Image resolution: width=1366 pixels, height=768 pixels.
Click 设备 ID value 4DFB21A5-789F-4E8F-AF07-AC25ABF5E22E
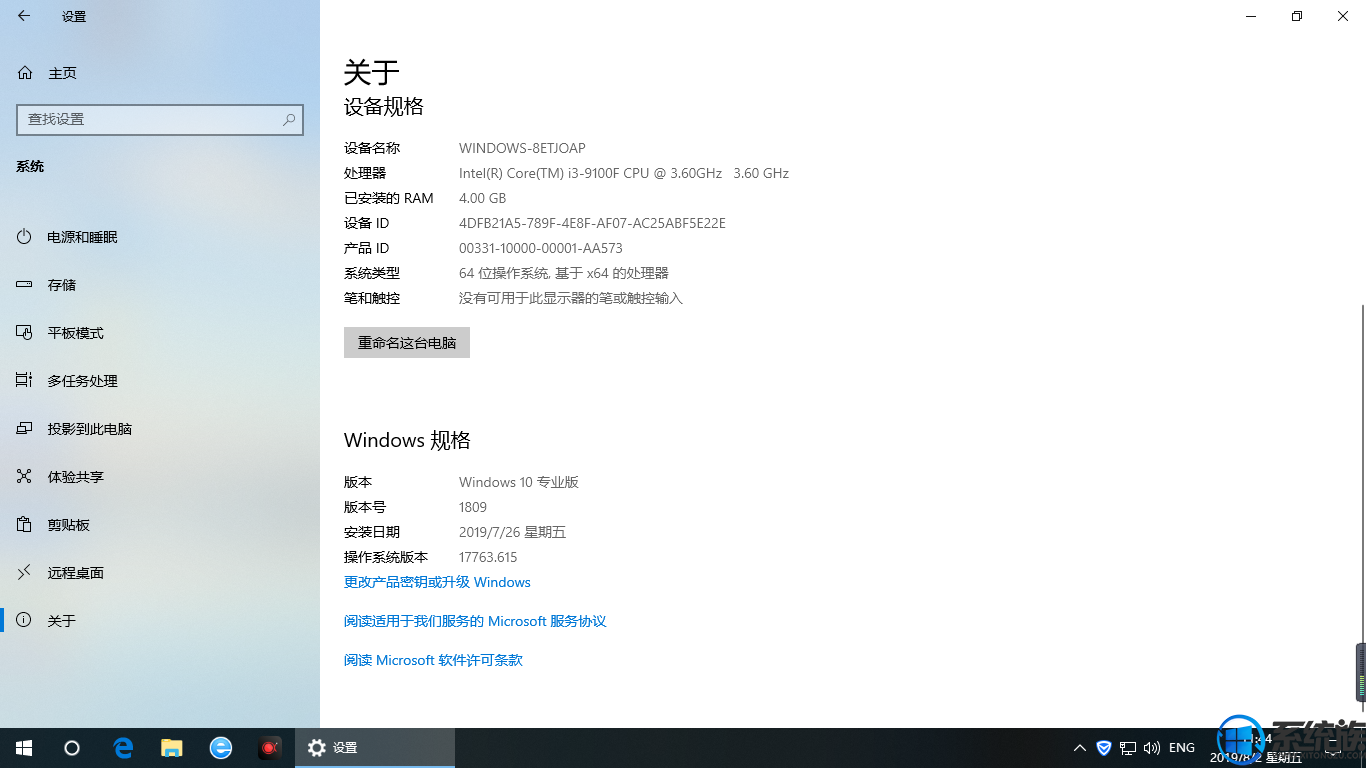[592, 223]
